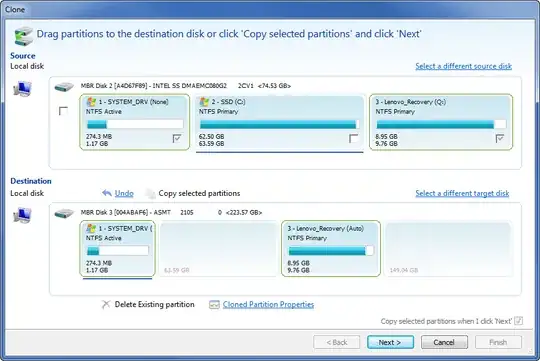Click 'Copy selected partitions' text

[x=199, y=193]
